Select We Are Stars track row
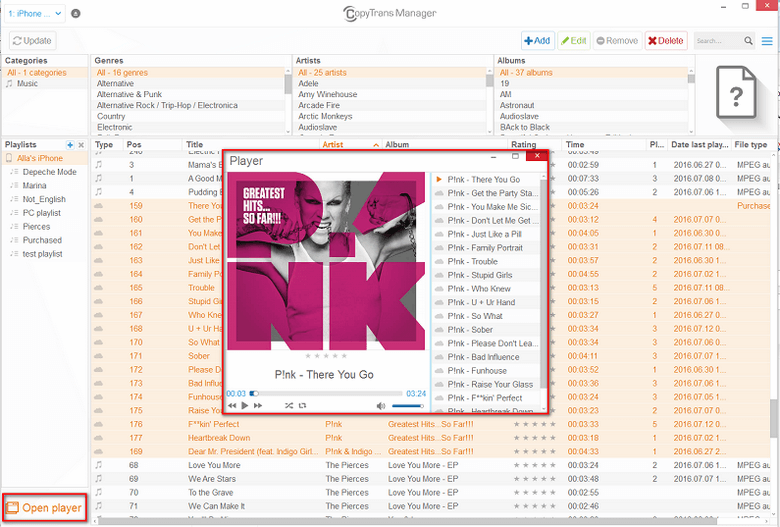Image resolution: width=780 pixels, height=527 pixels. click(x=431, y=479)
